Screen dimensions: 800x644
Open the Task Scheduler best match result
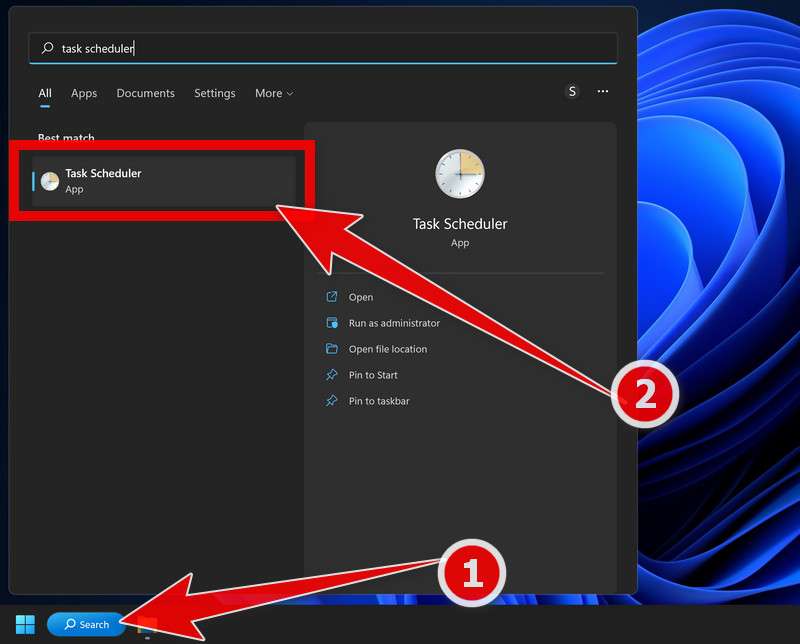pyautogui.click(x=163, y=181)
